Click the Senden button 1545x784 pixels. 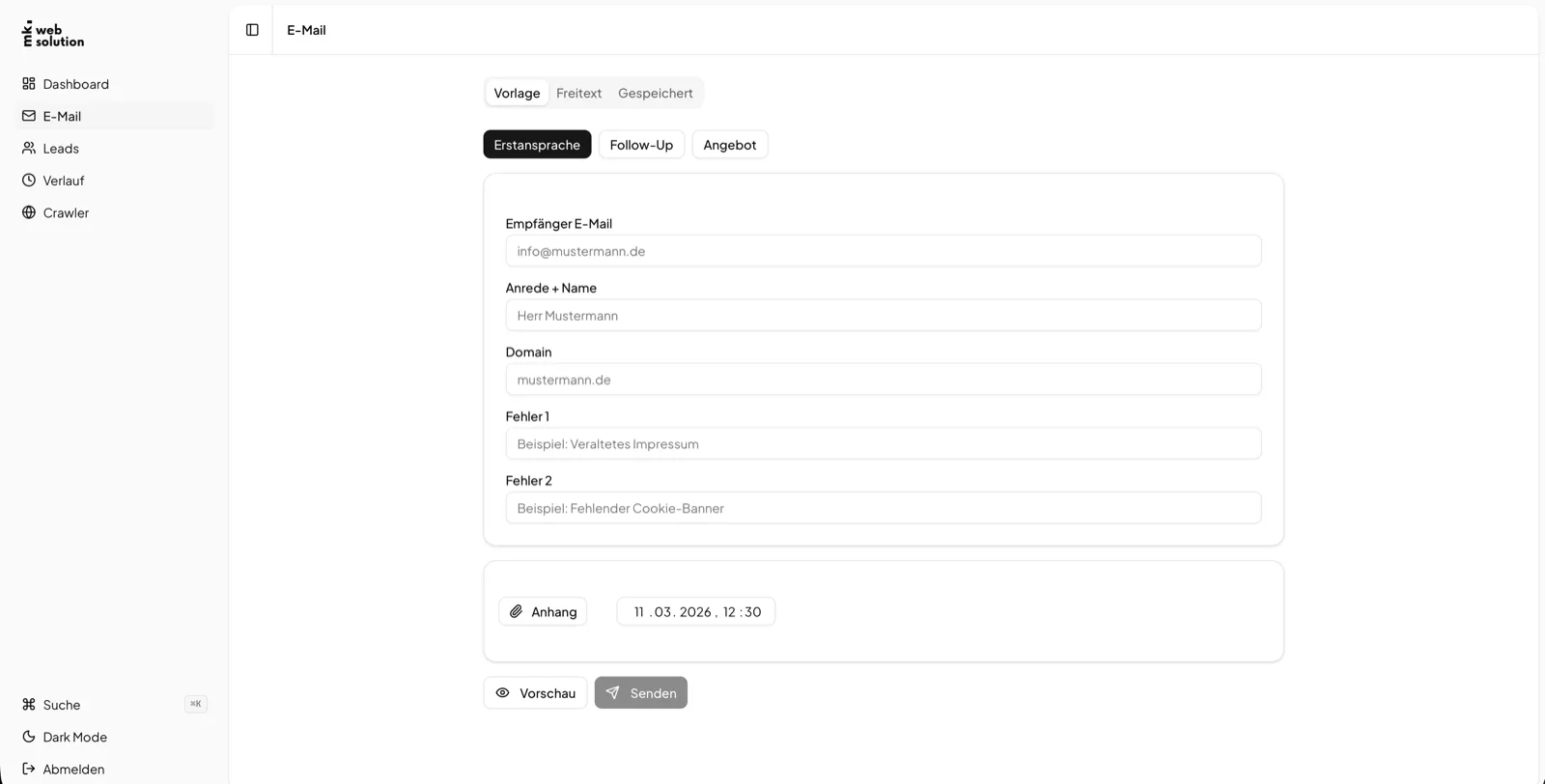click(x=641, y=693)
